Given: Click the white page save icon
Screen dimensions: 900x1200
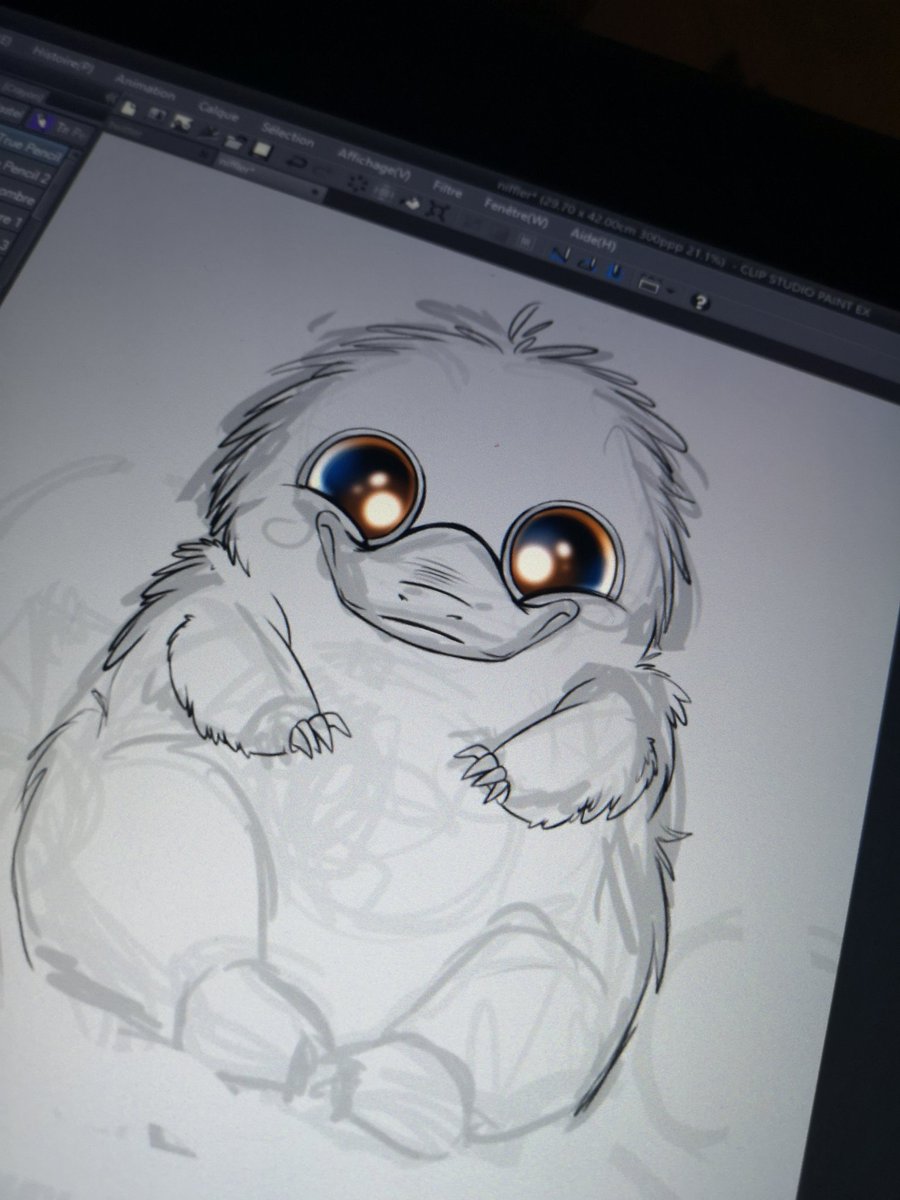Looking at the screenshot, I should coord(262,149).
